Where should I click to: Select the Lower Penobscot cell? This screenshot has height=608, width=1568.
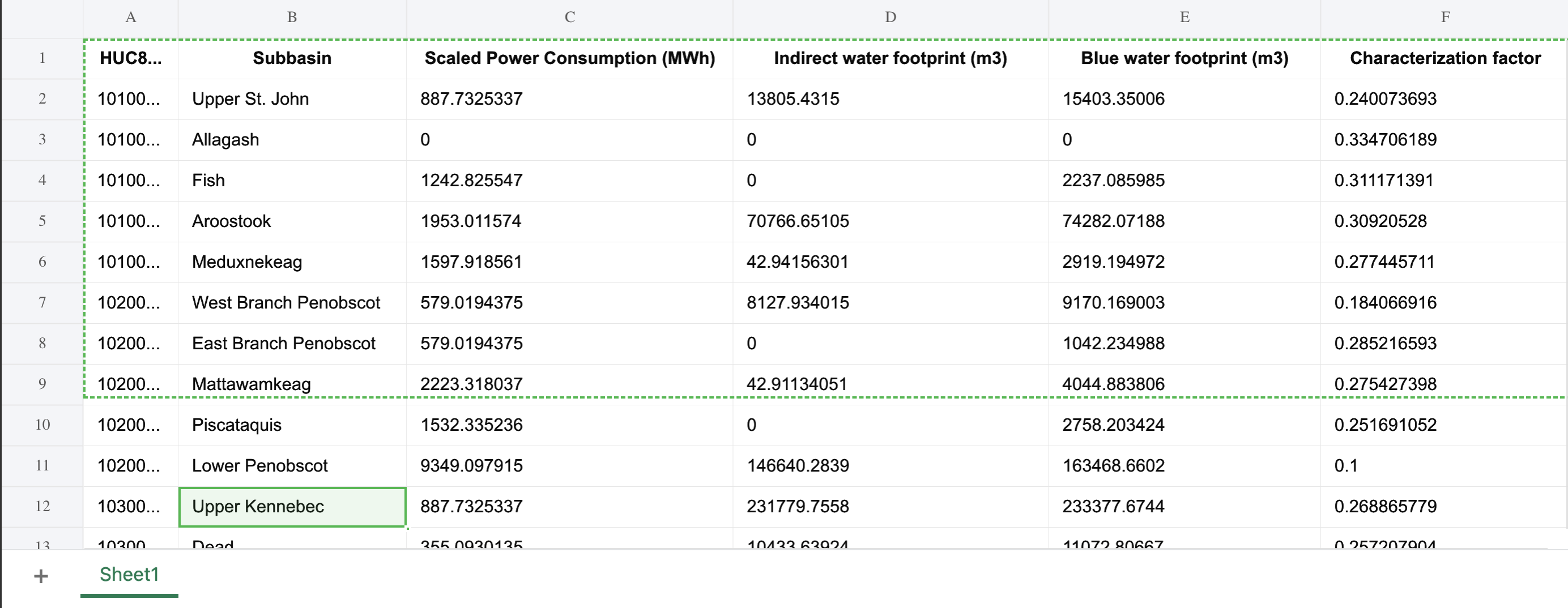(x=292, y=466)
